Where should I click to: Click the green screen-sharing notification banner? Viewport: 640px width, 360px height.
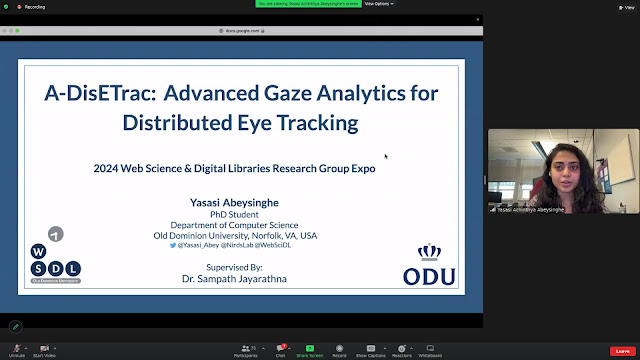pos(309,4)
